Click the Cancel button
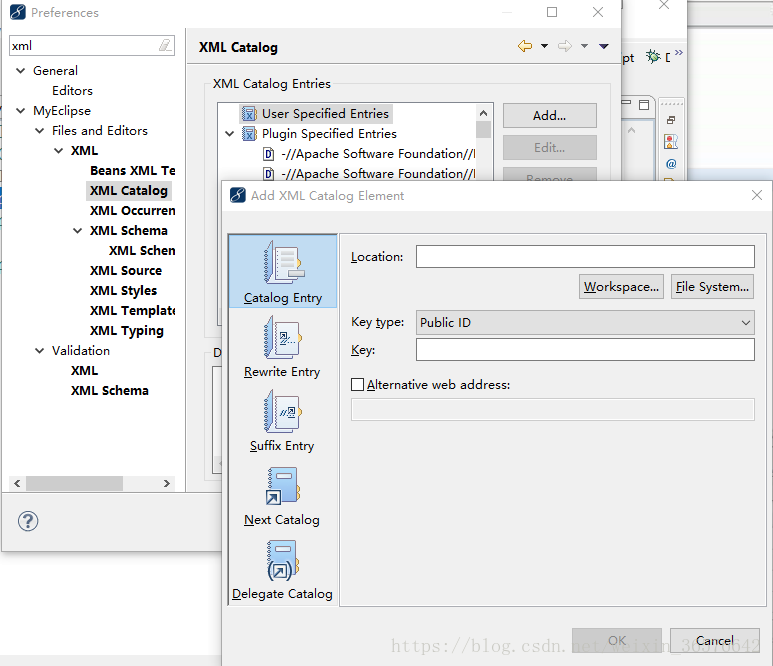Viewport: 773px width, 666px height. point(714,640)
